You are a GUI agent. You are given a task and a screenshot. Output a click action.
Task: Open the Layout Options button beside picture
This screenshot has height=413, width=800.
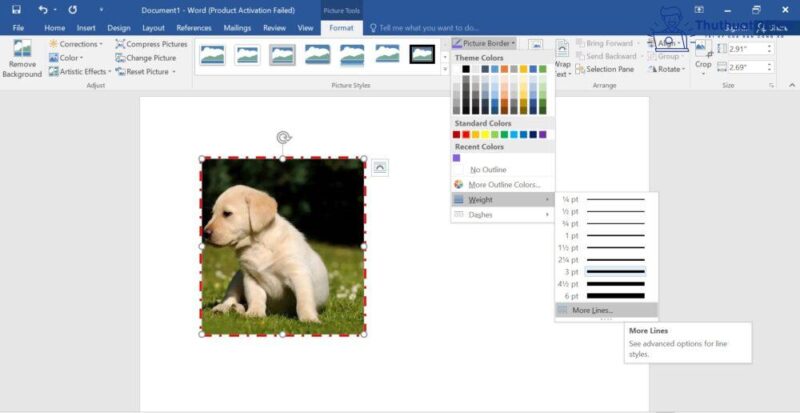tap(380, 167)
